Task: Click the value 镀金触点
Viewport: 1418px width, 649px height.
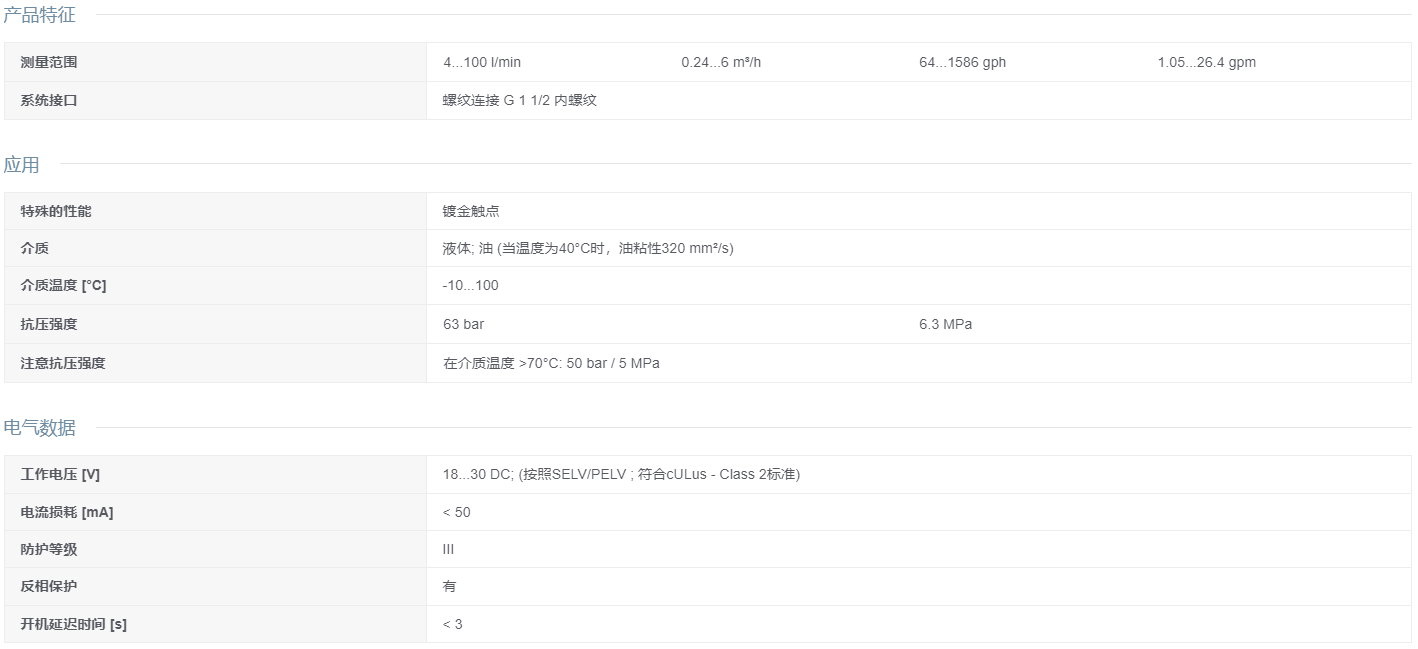Action: tap(471, 211)
